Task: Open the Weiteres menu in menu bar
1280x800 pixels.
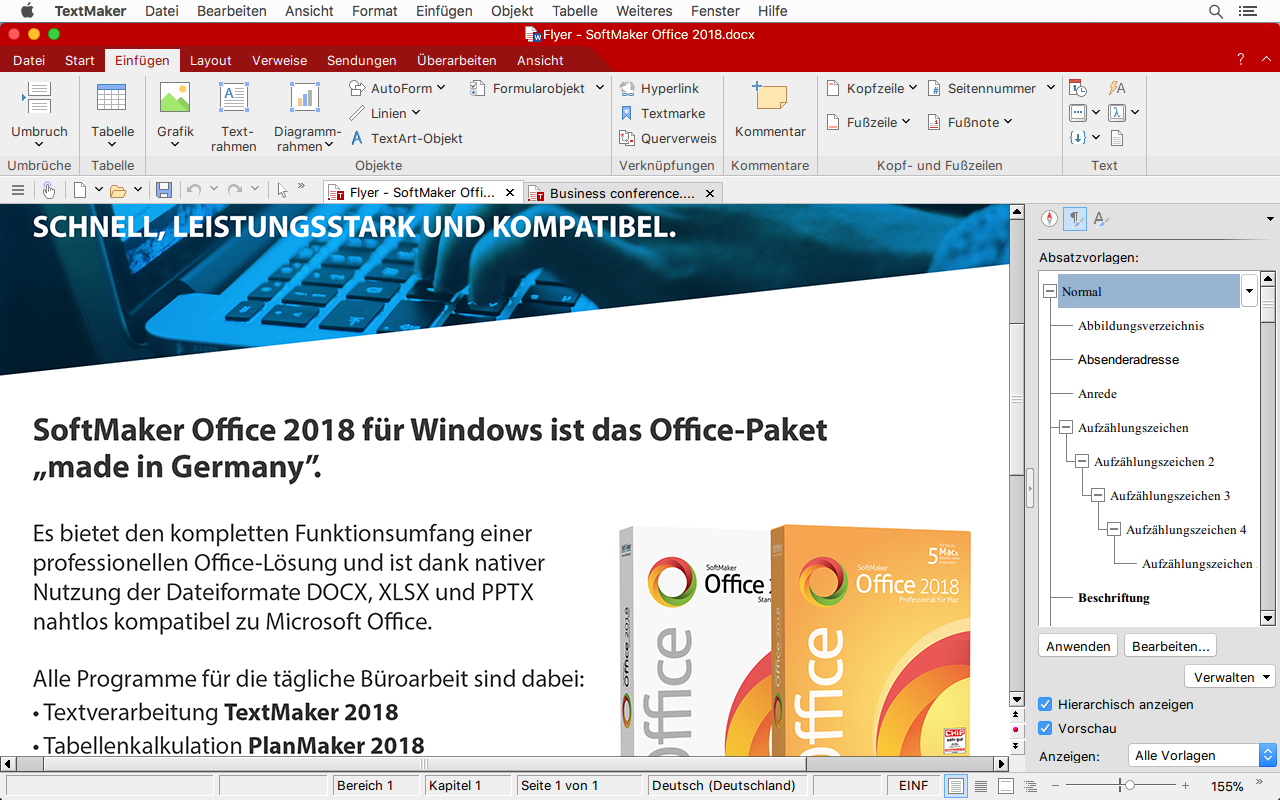Action: pyautogui.click(x=644, y=11)
